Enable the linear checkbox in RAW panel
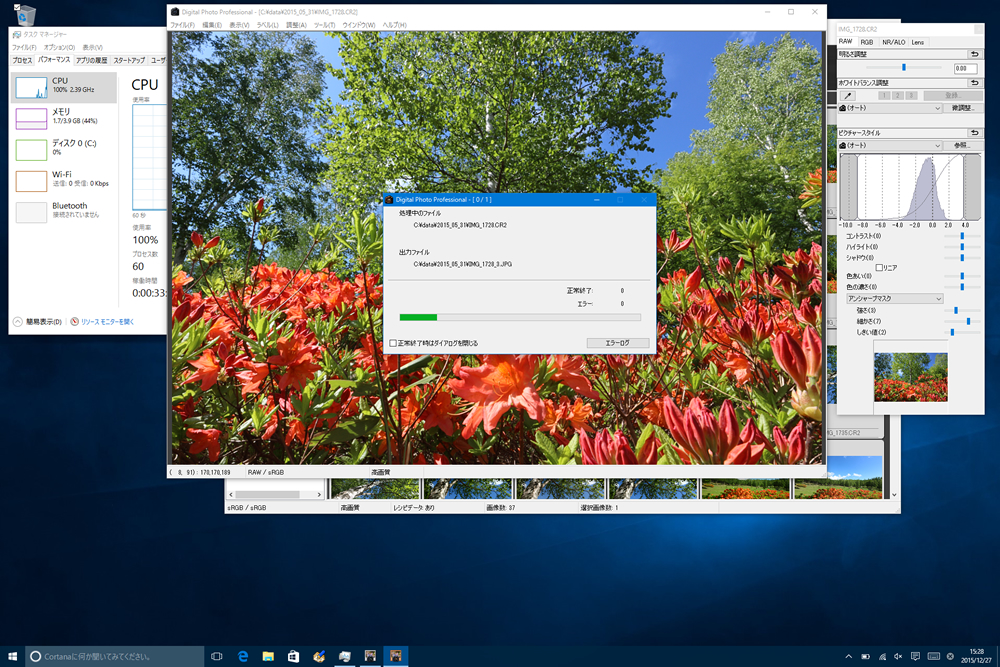1000x667 pixels. click(x=879, y=268)
